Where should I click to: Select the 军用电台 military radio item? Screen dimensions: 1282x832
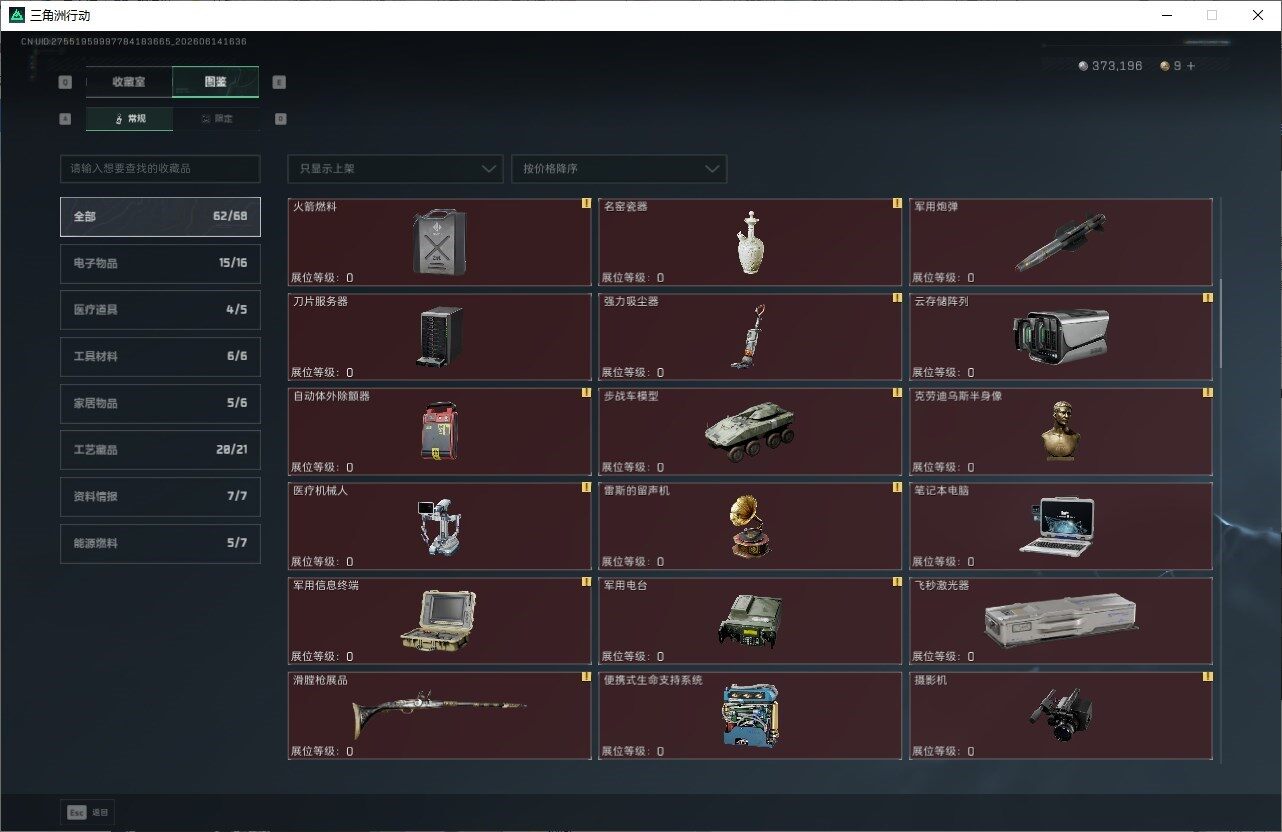pos(751,621)
